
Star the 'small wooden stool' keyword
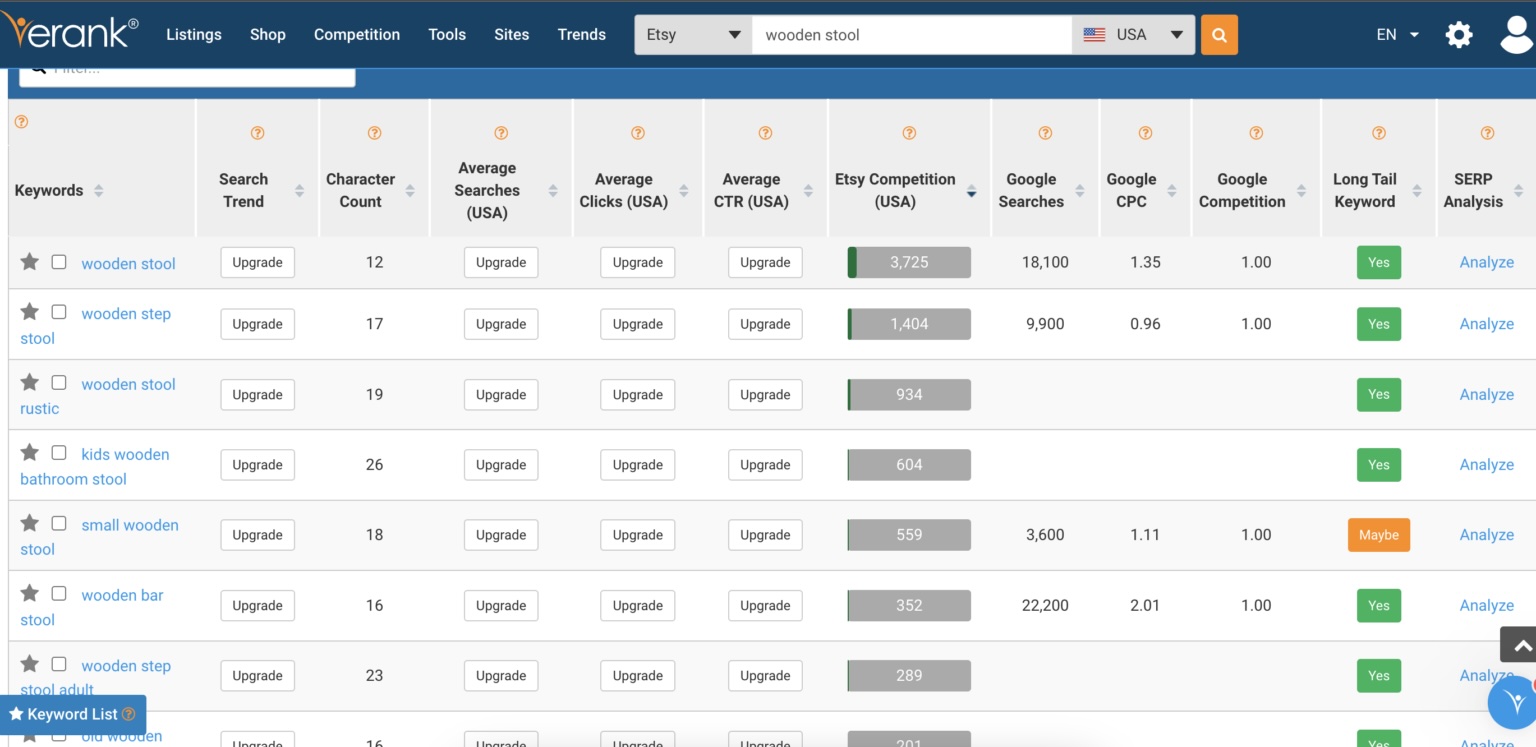click(30, 523)
